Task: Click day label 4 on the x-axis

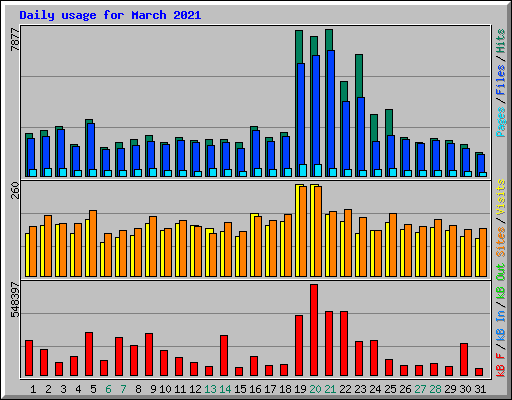Action: [78, 389]
